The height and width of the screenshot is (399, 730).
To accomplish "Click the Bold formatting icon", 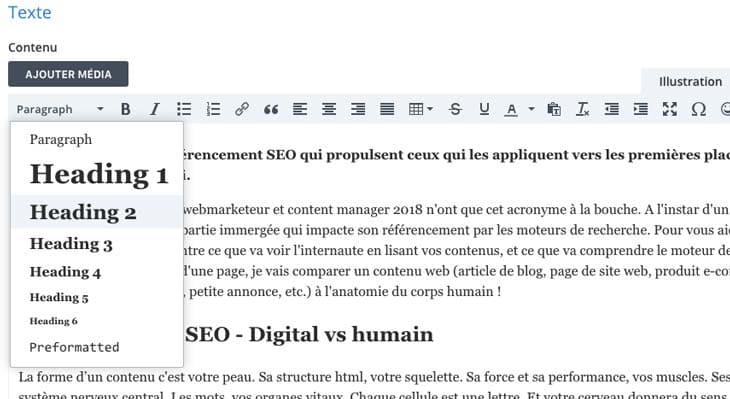I will (x=125, y=109).
